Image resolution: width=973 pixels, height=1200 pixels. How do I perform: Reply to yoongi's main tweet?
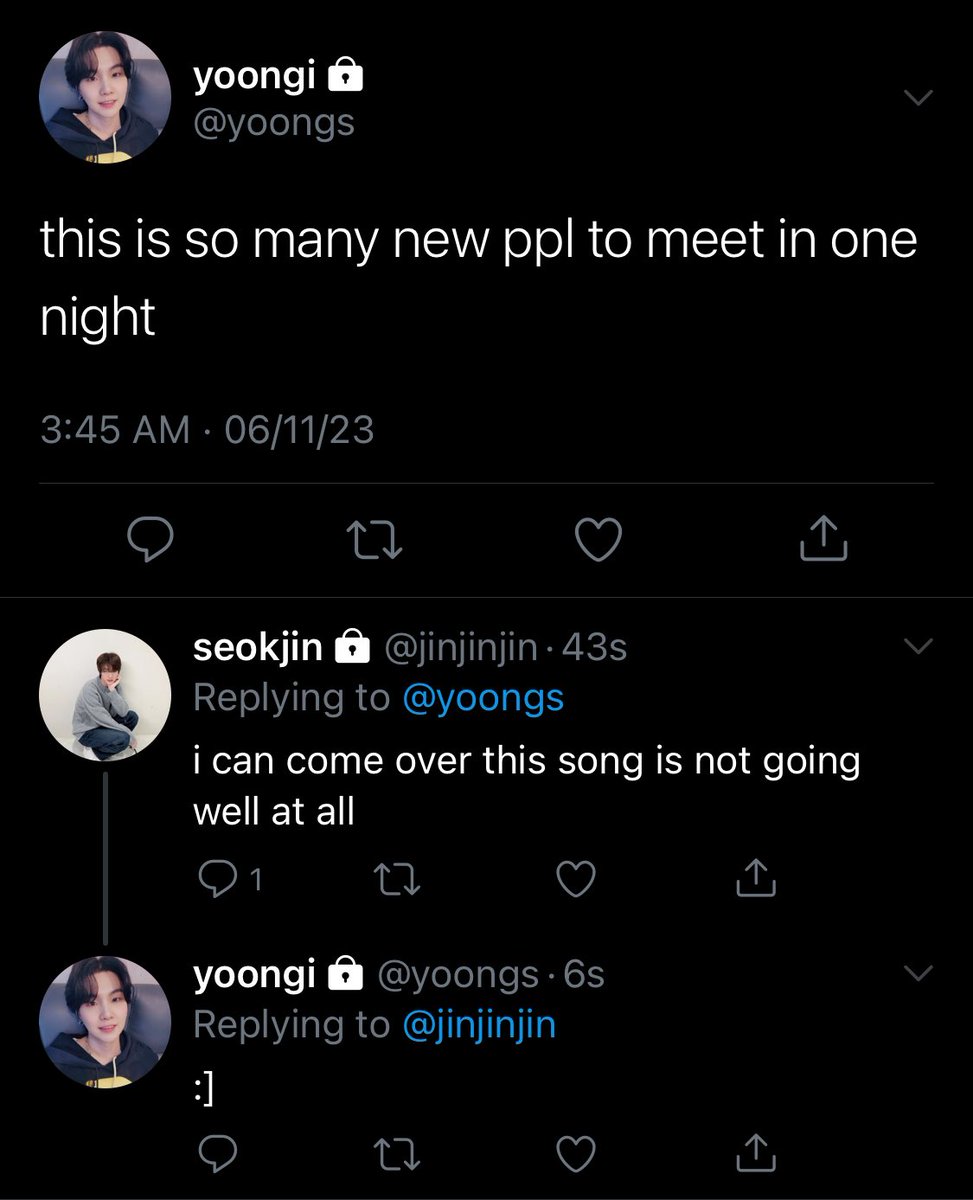pyautogui.click(x=153, y=541)
